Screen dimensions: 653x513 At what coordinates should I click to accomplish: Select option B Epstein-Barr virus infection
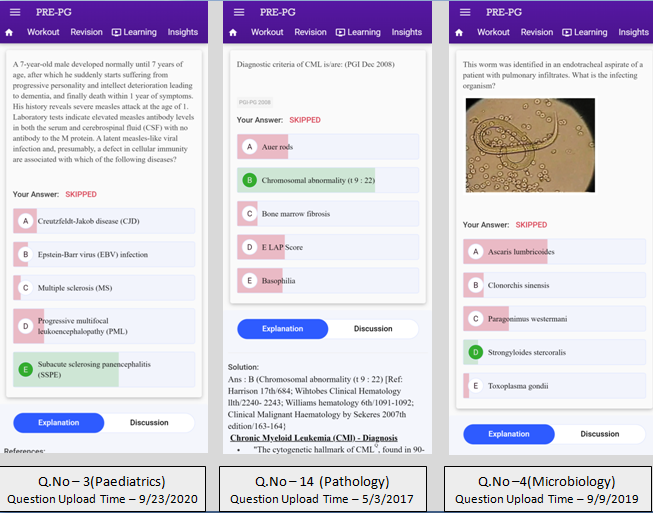[x=104, y=254]
